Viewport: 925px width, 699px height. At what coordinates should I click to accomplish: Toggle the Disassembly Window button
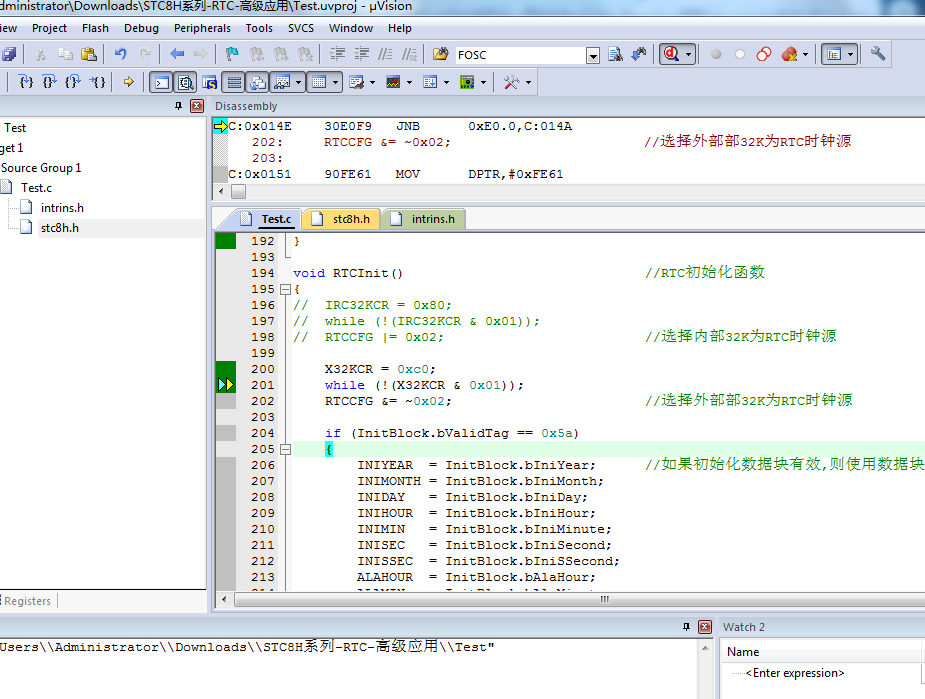(185, 83)
